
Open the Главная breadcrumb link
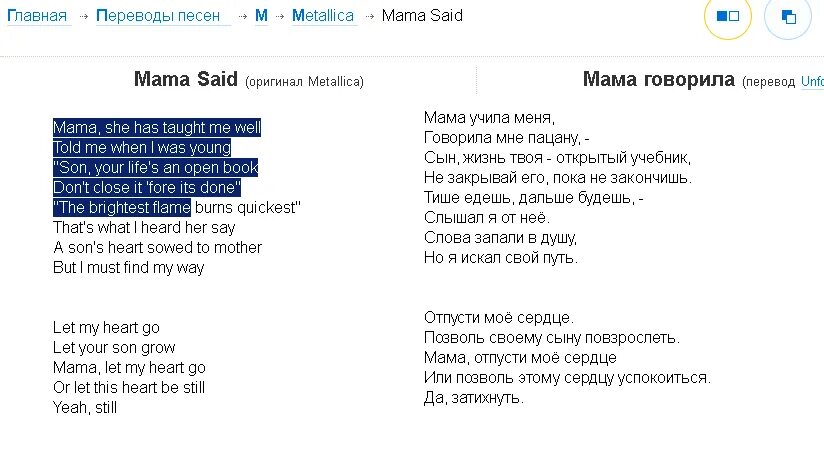[37, 16]
